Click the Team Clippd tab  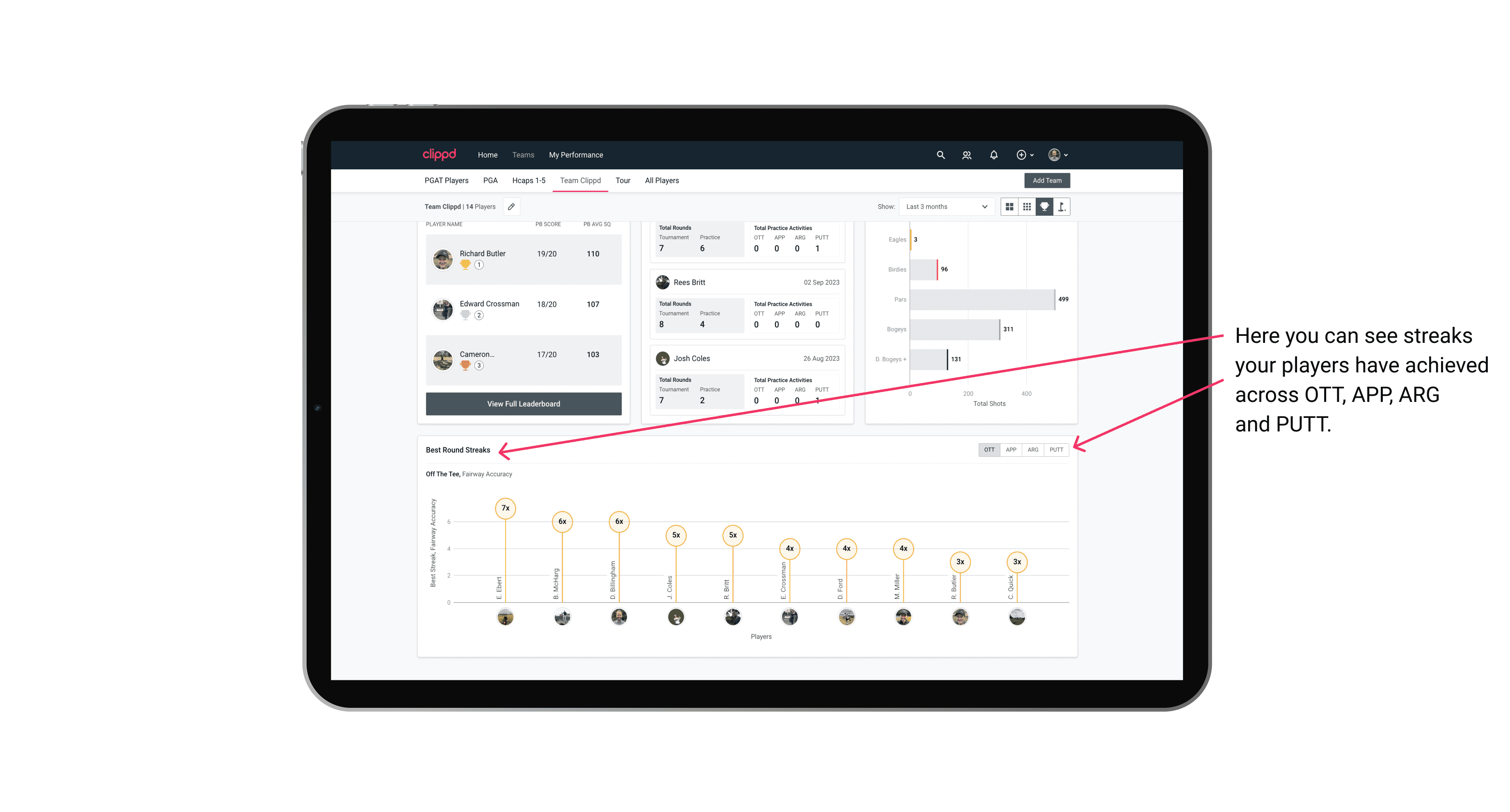[580, 180]
